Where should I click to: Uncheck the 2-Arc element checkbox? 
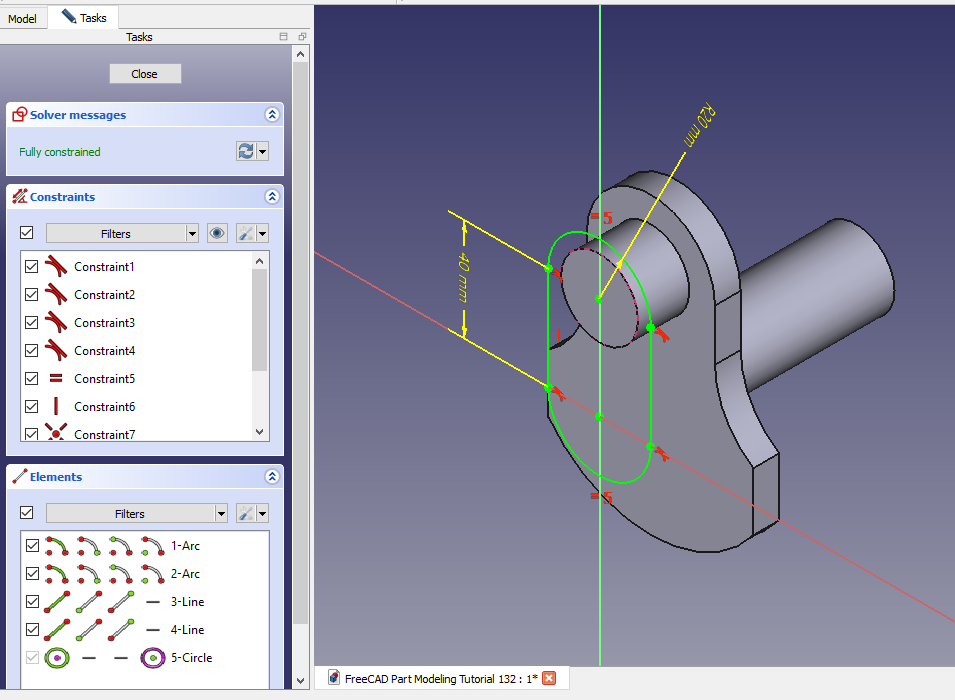pos(32,574)
